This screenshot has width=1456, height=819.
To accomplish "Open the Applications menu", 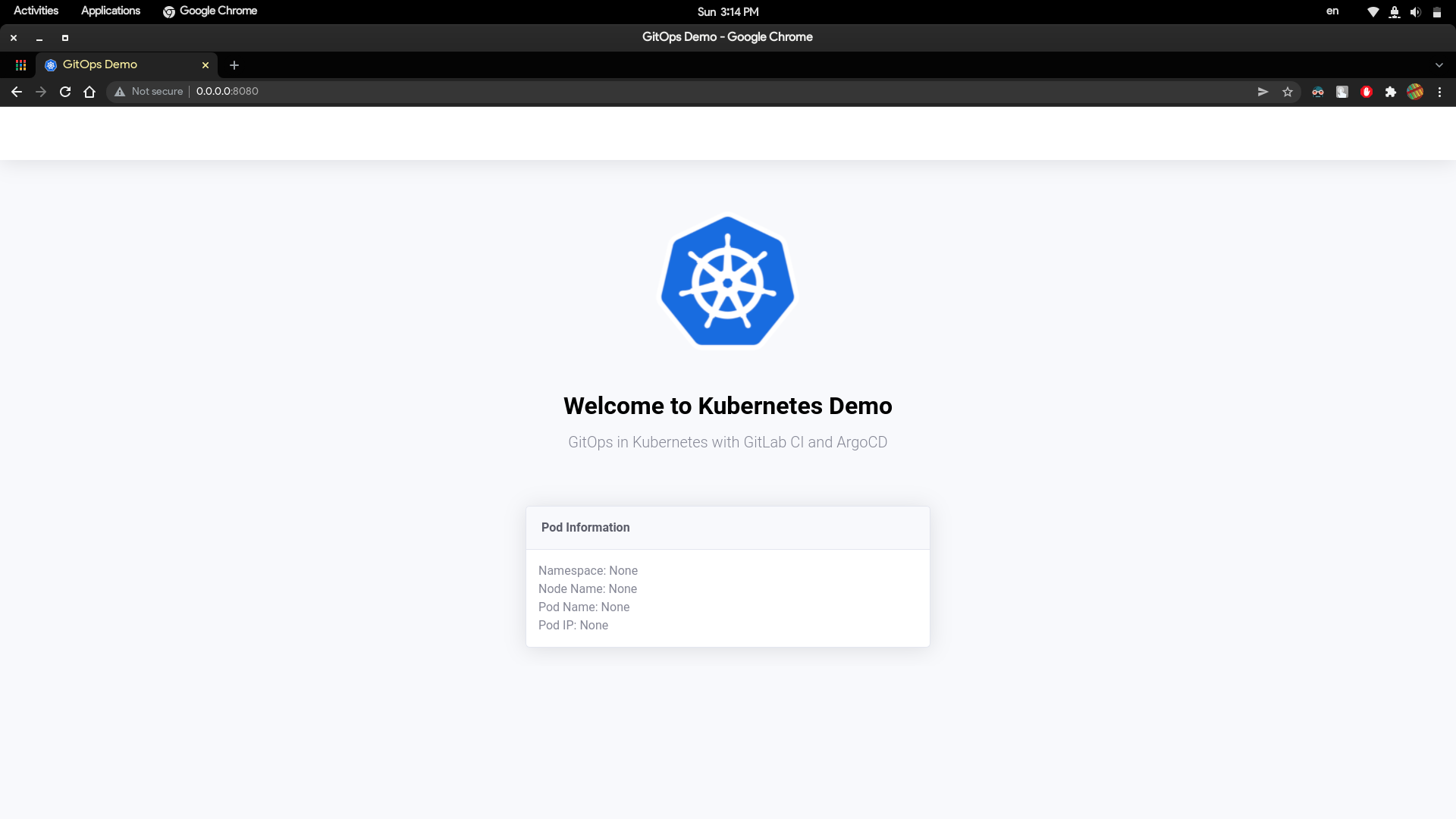I will (111, 11).
